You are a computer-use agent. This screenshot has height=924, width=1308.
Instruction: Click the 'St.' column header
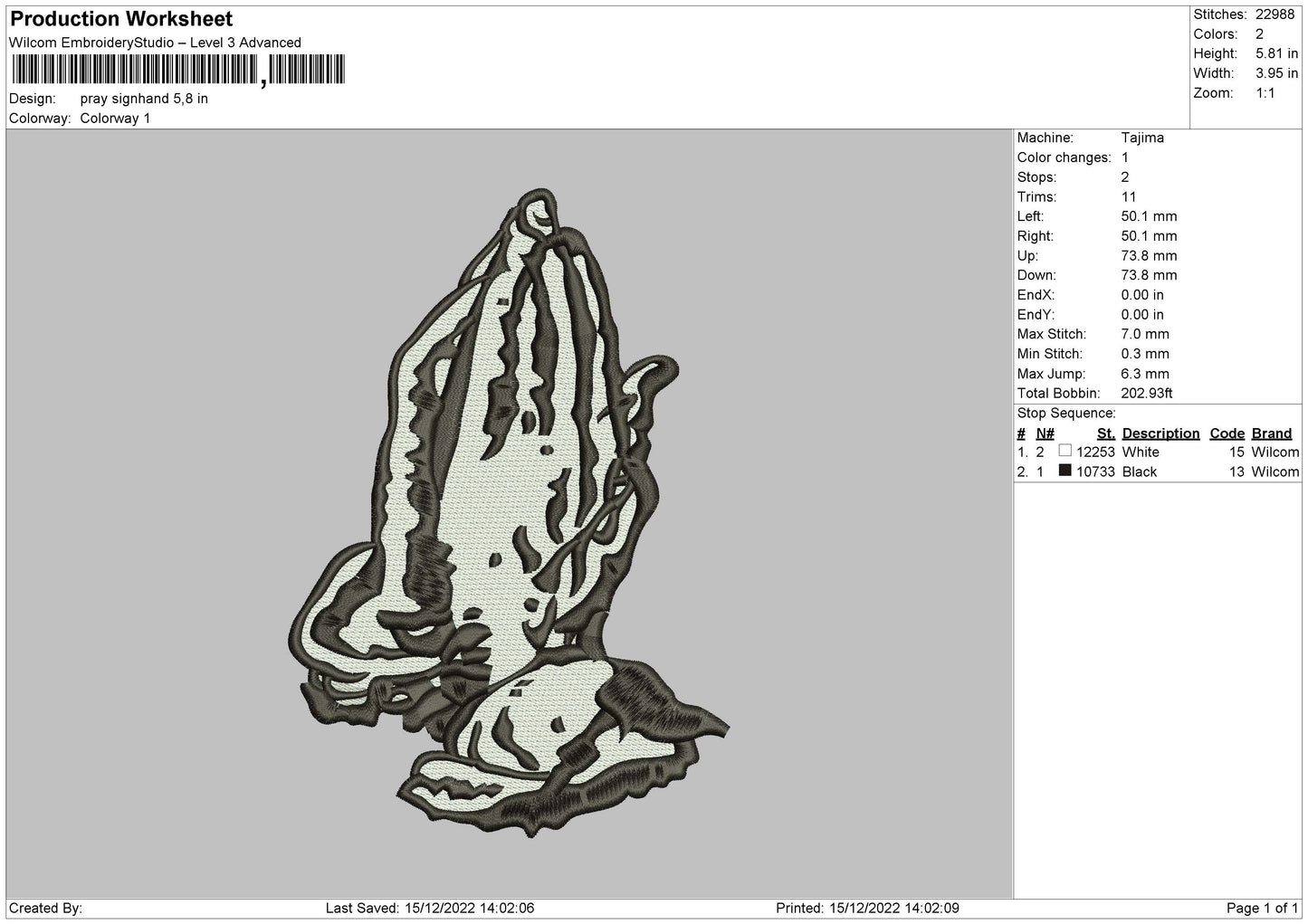pyautogui.click(x=1105, y=433)
